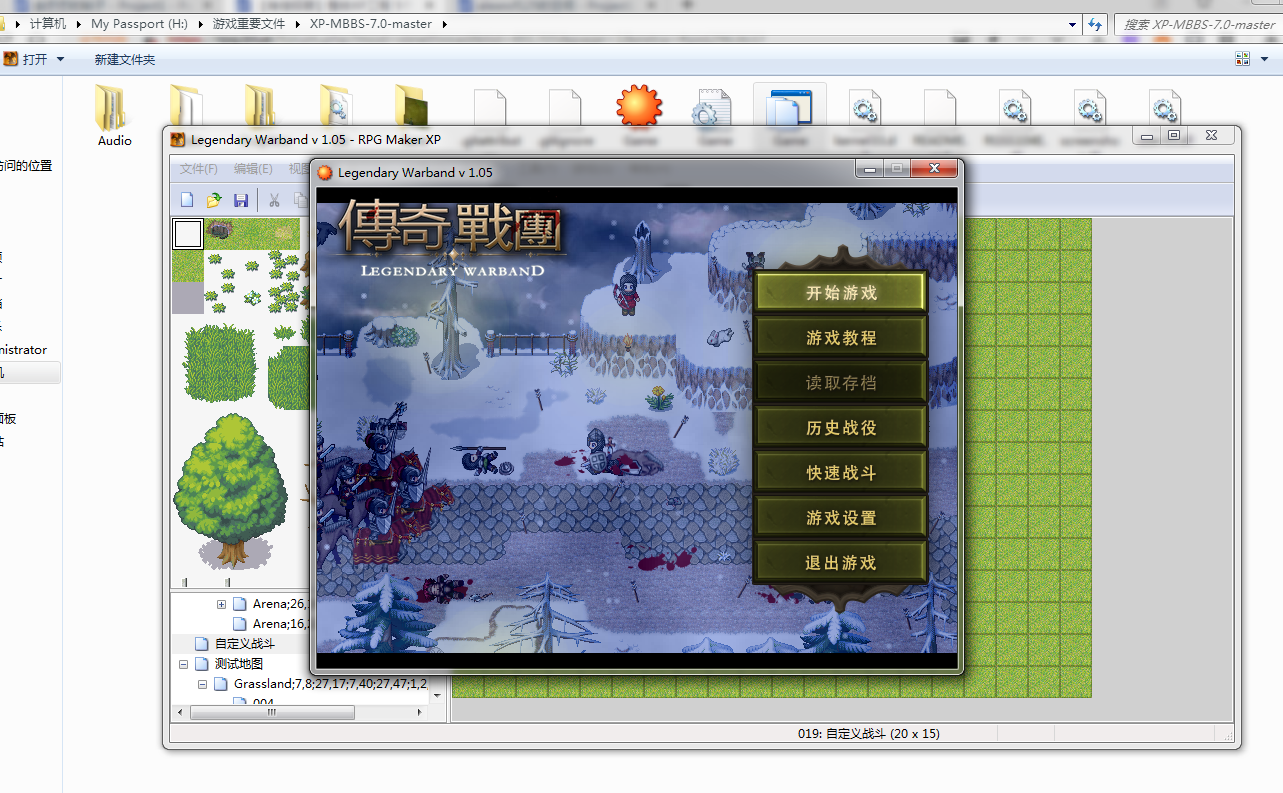1283x793 pixels.
Task: Click the orange sun Game application icon in Explorer
Action: pos(639,107)
